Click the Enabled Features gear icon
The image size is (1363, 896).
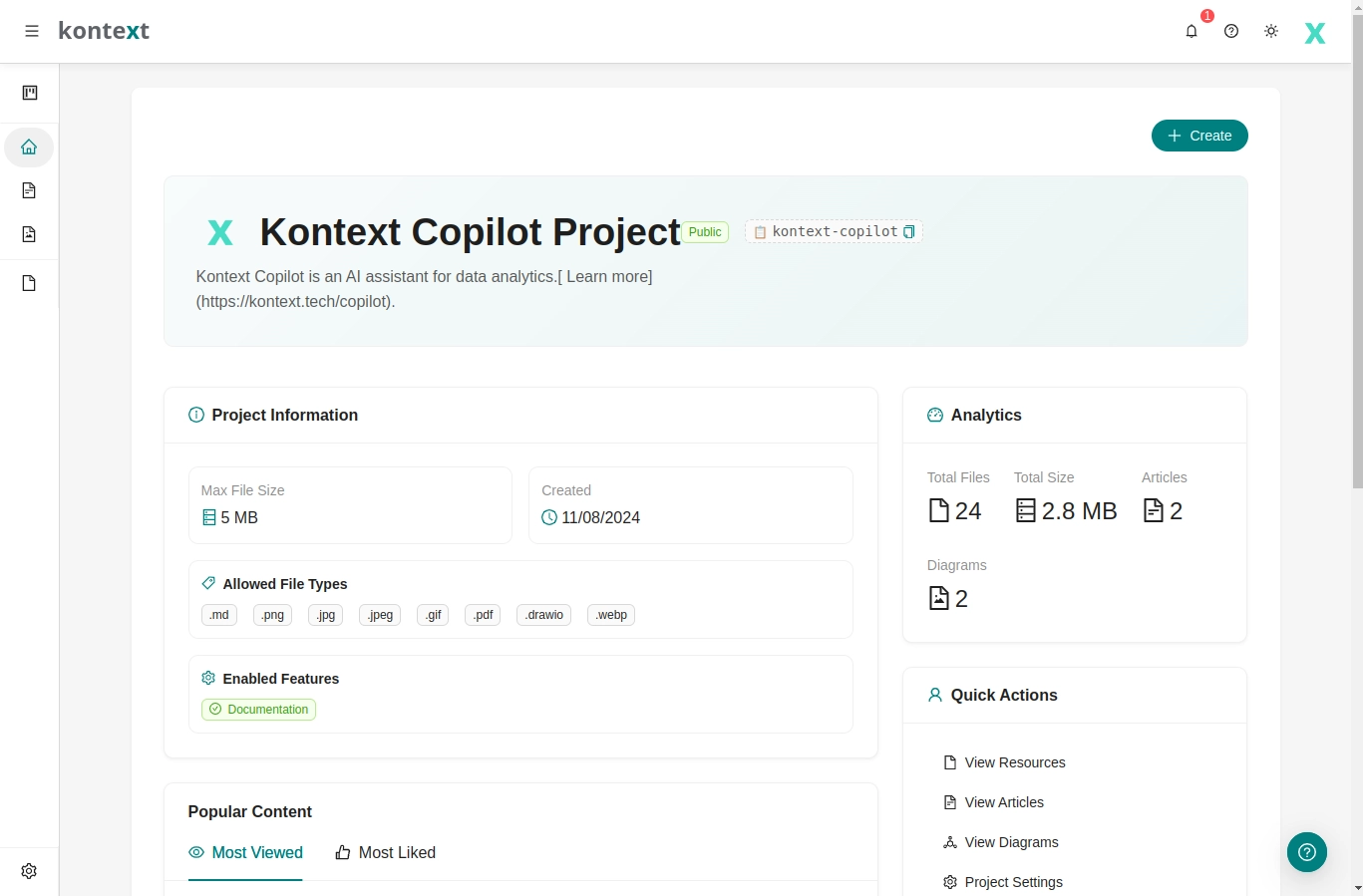click(208, 678)
